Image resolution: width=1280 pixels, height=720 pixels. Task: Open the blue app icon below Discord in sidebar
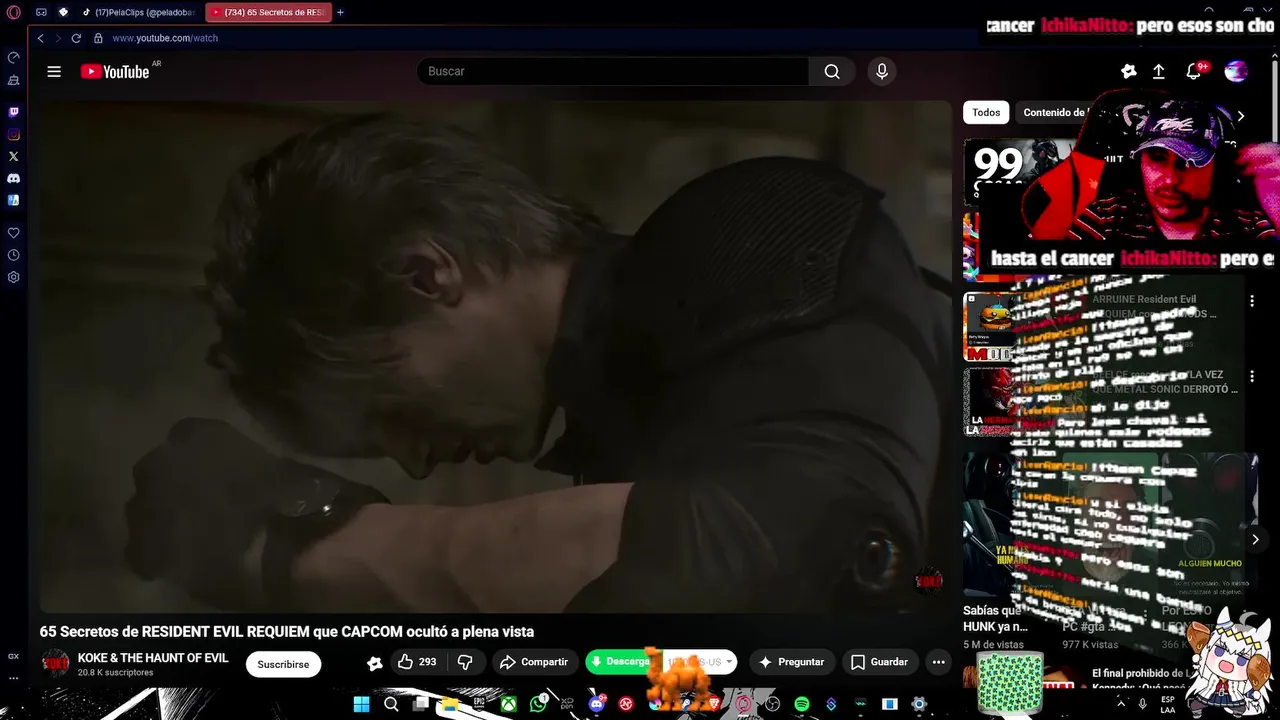point(13,200)
